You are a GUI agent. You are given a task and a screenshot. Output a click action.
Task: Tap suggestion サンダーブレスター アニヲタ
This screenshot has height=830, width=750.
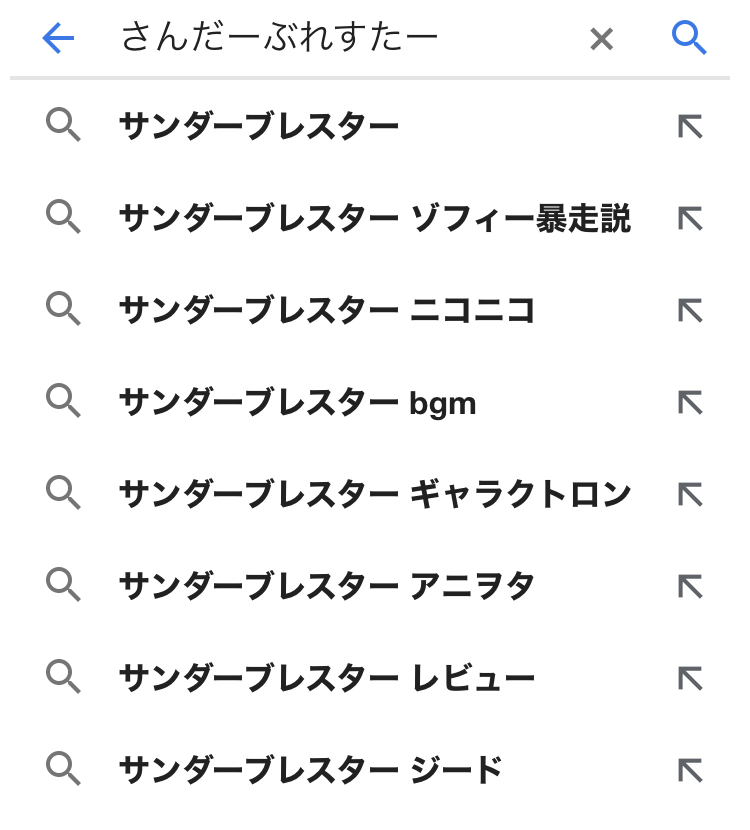pyautogui.click(x=327, y=586)
